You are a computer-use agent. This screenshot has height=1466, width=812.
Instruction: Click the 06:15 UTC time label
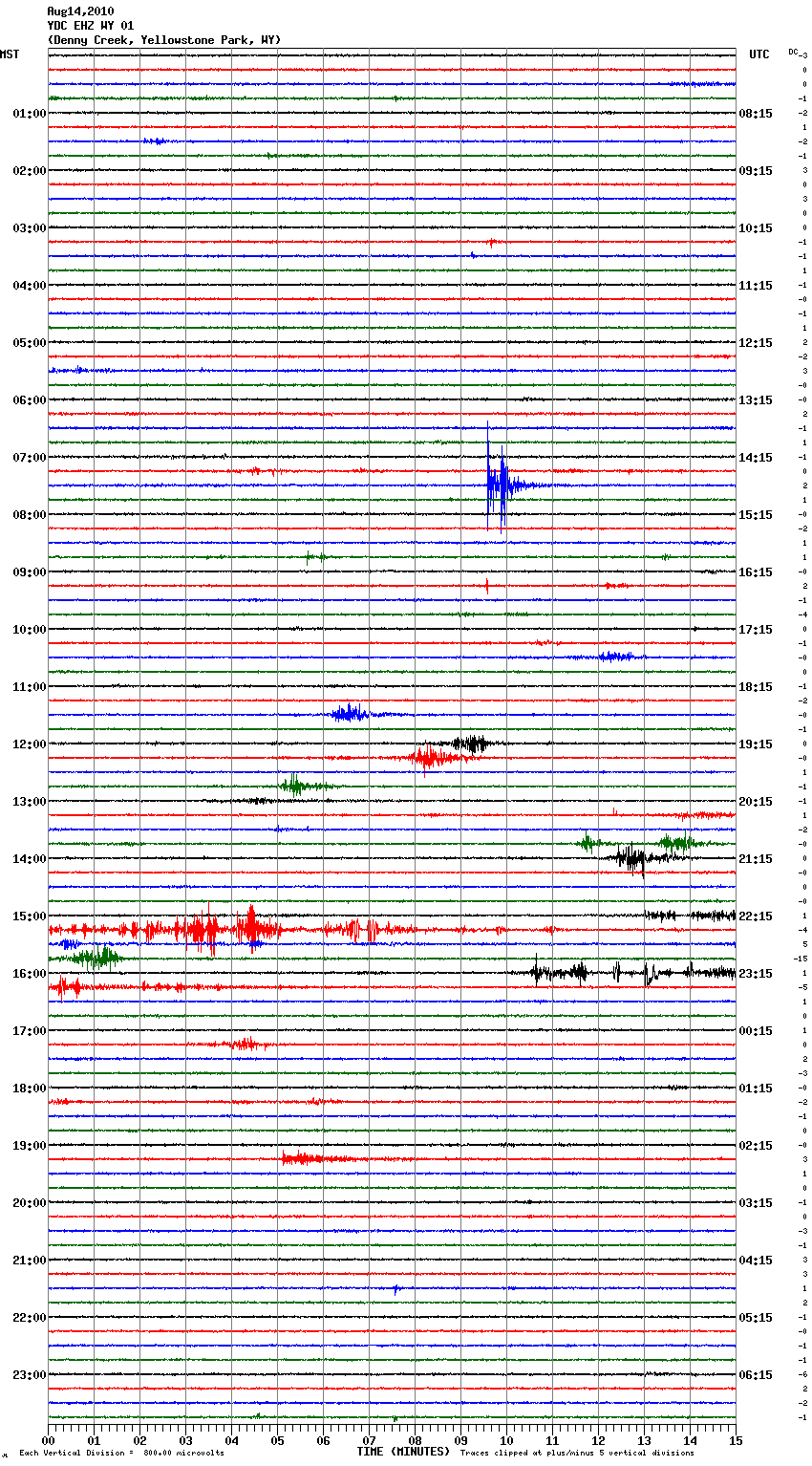pos(756,1375)
